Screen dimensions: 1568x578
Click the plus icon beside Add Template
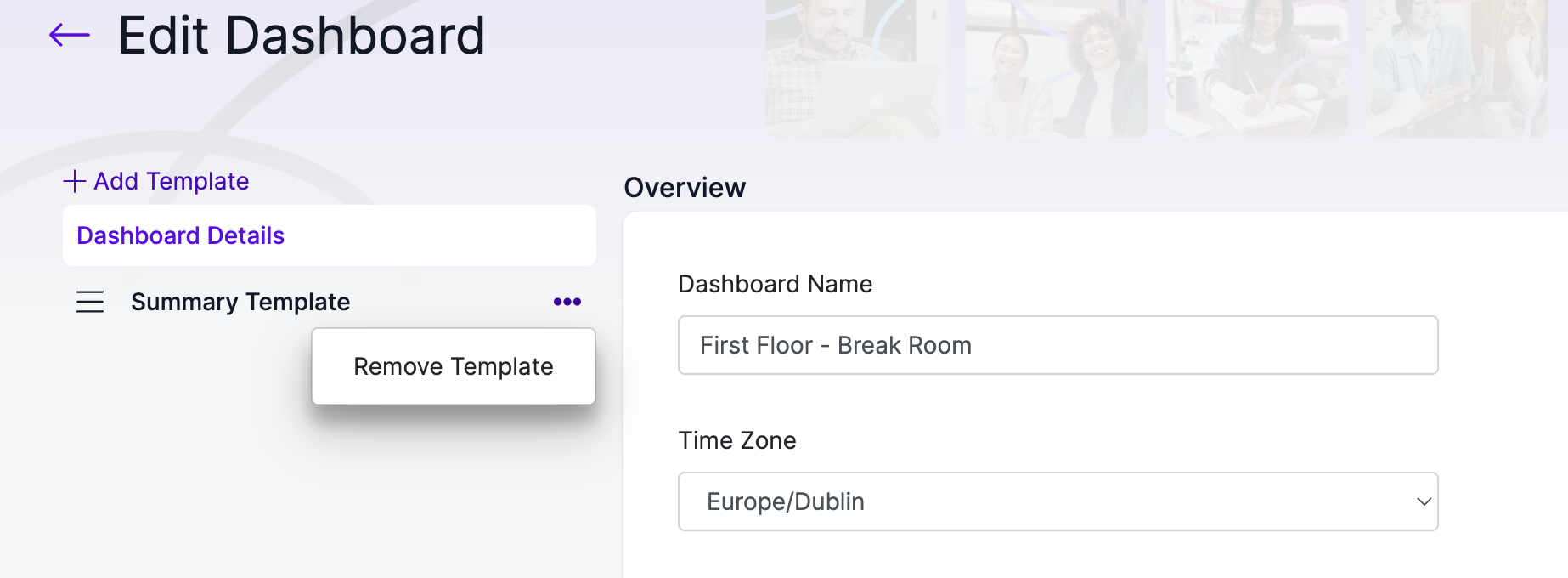[75, 181]
